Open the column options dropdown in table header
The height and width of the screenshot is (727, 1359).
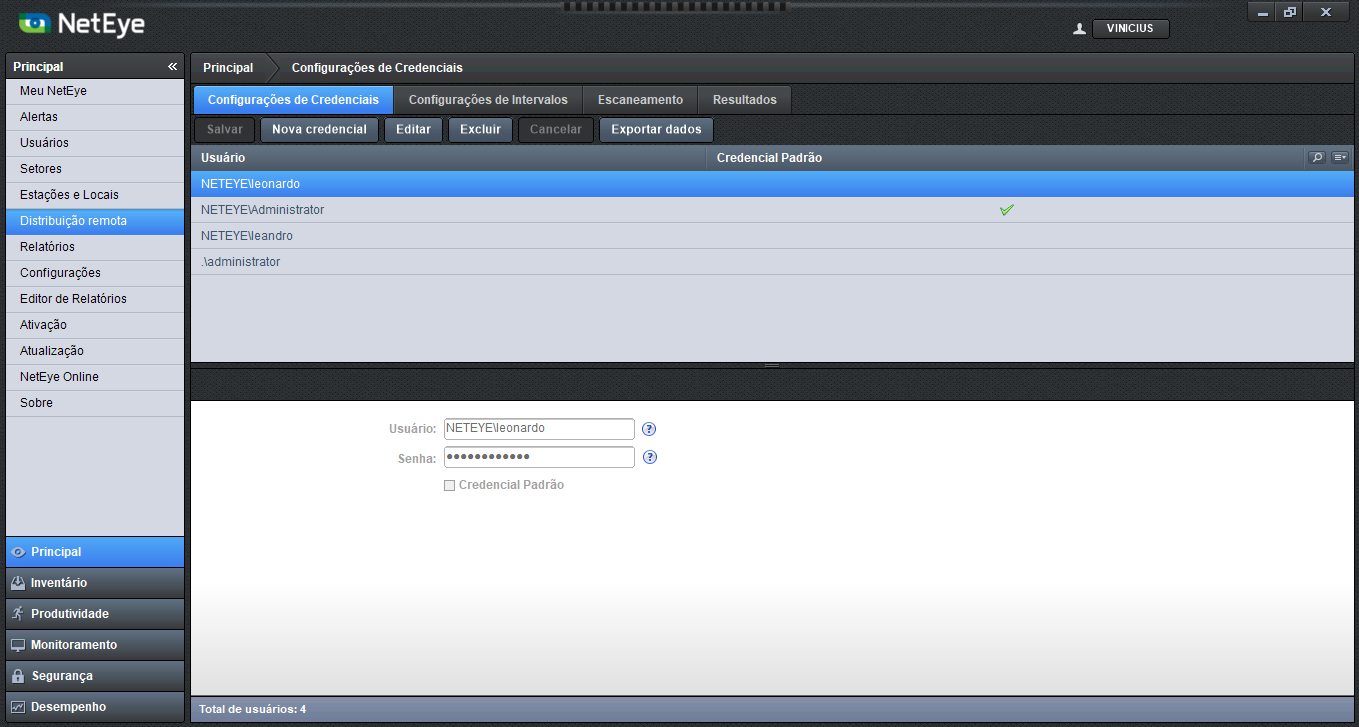tap(1339, 158)
